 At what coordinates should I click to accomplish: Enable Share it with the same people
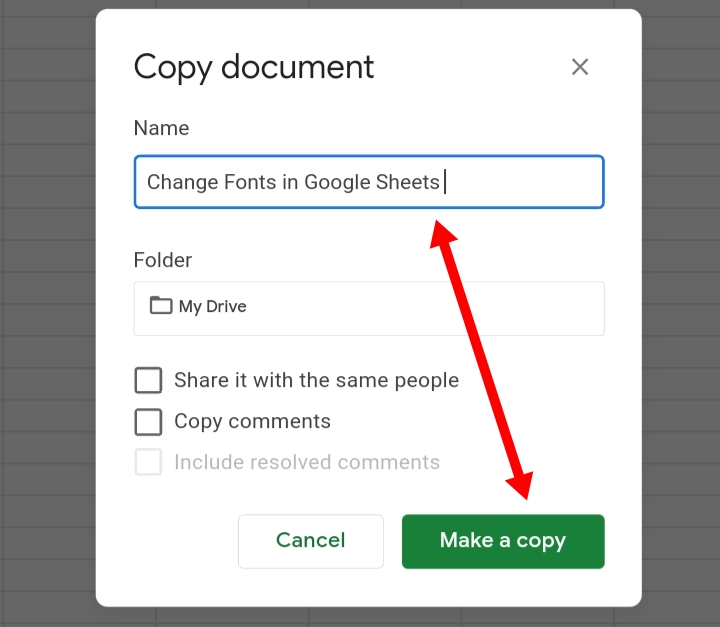click(x=148, y=380)
